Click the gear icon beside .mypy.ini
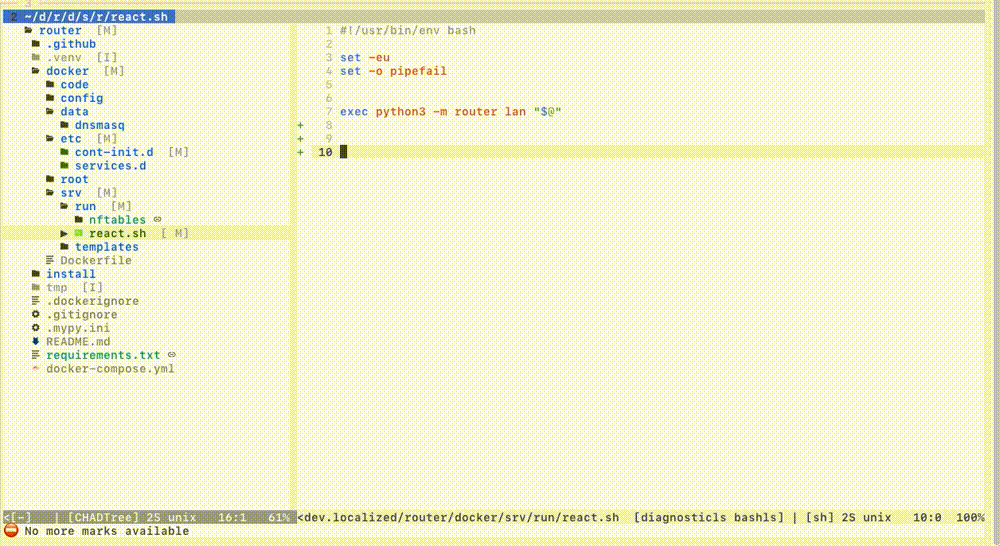This screenshot has width=1000, height=546. tap(36, 328)
